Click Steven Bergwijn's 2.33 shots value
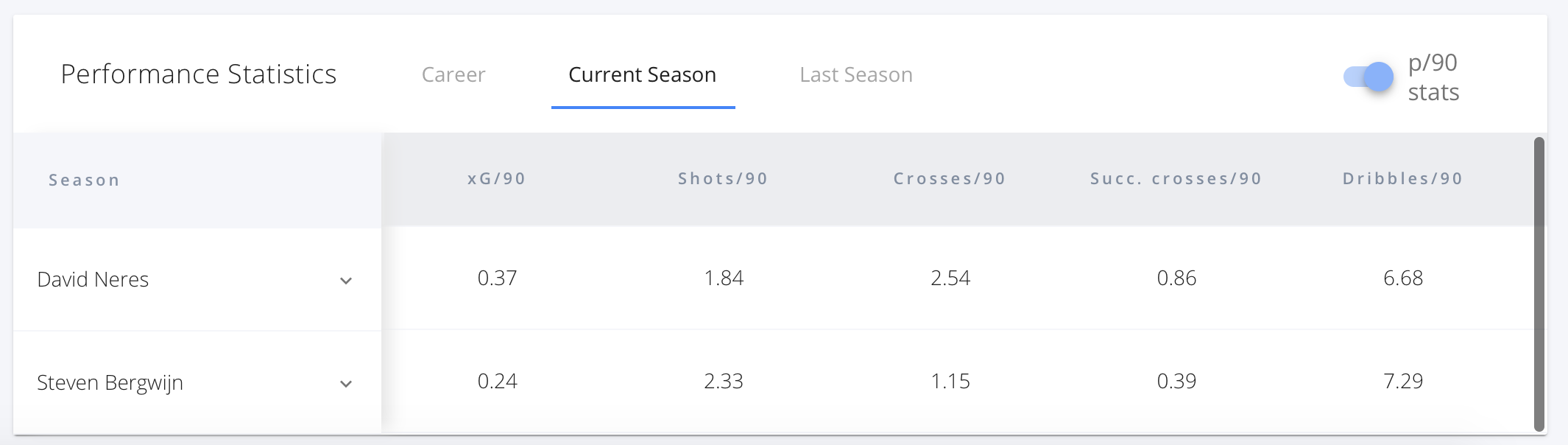The height and width of the screenshot is (445, 1568). pyautogui.click(x=724, y=382)
